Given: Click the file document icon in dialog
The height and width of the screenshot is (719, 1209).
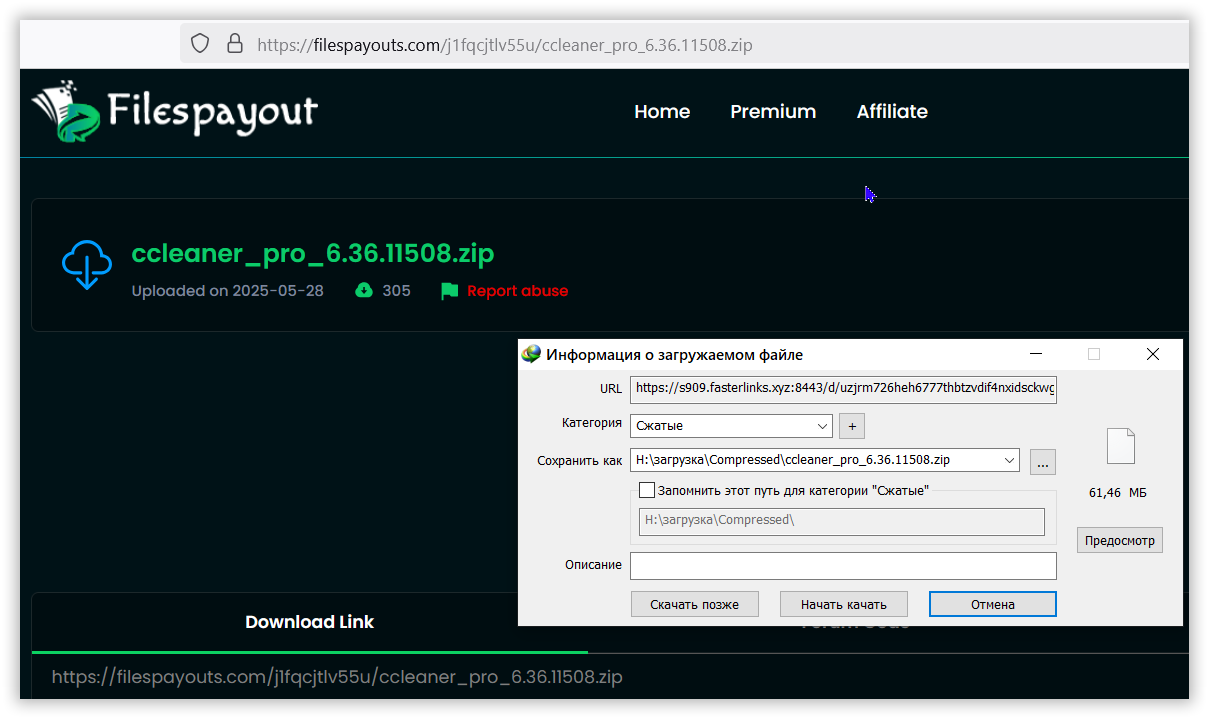Looking at the screenshot, I should coord(1121,446).
